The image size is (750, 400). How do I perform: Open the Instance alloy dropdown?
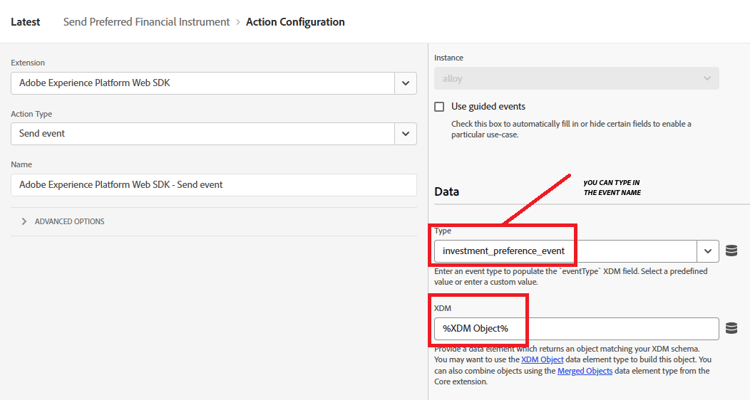pos(576,78)
